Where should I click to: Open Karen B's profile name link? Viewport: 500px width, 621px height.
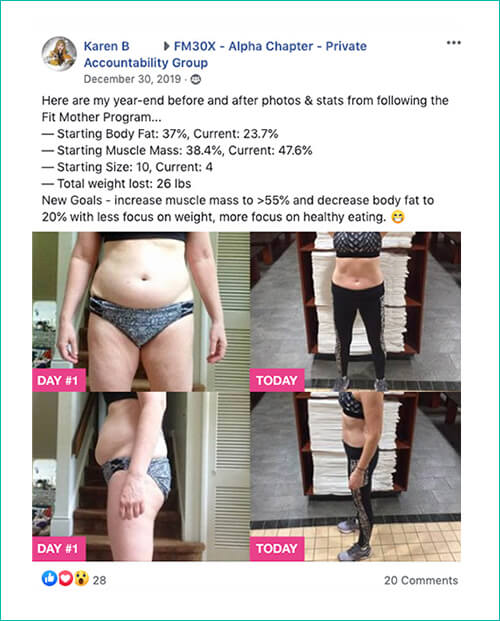106,46
